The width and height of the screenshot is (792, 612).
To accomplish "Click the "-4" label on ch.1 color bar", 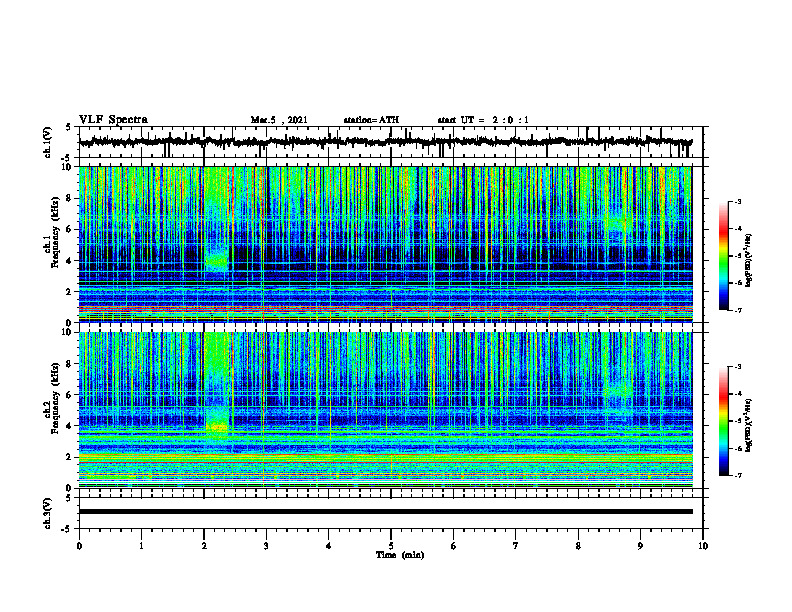I will [x=737, y=229].
